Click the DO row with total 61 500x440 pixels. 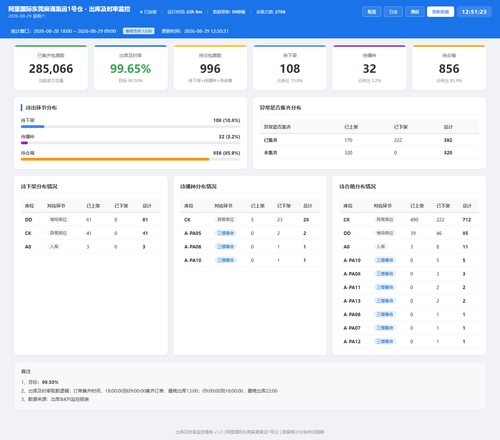point(91,220)
